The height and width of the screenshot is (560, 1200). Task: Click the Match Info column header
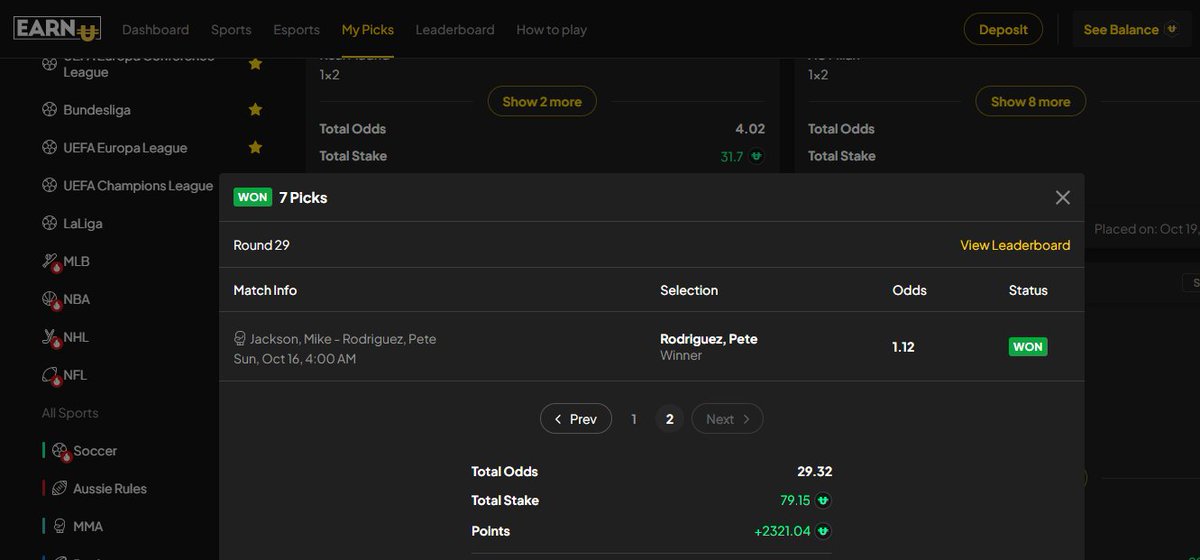click(x=265, y=290)
